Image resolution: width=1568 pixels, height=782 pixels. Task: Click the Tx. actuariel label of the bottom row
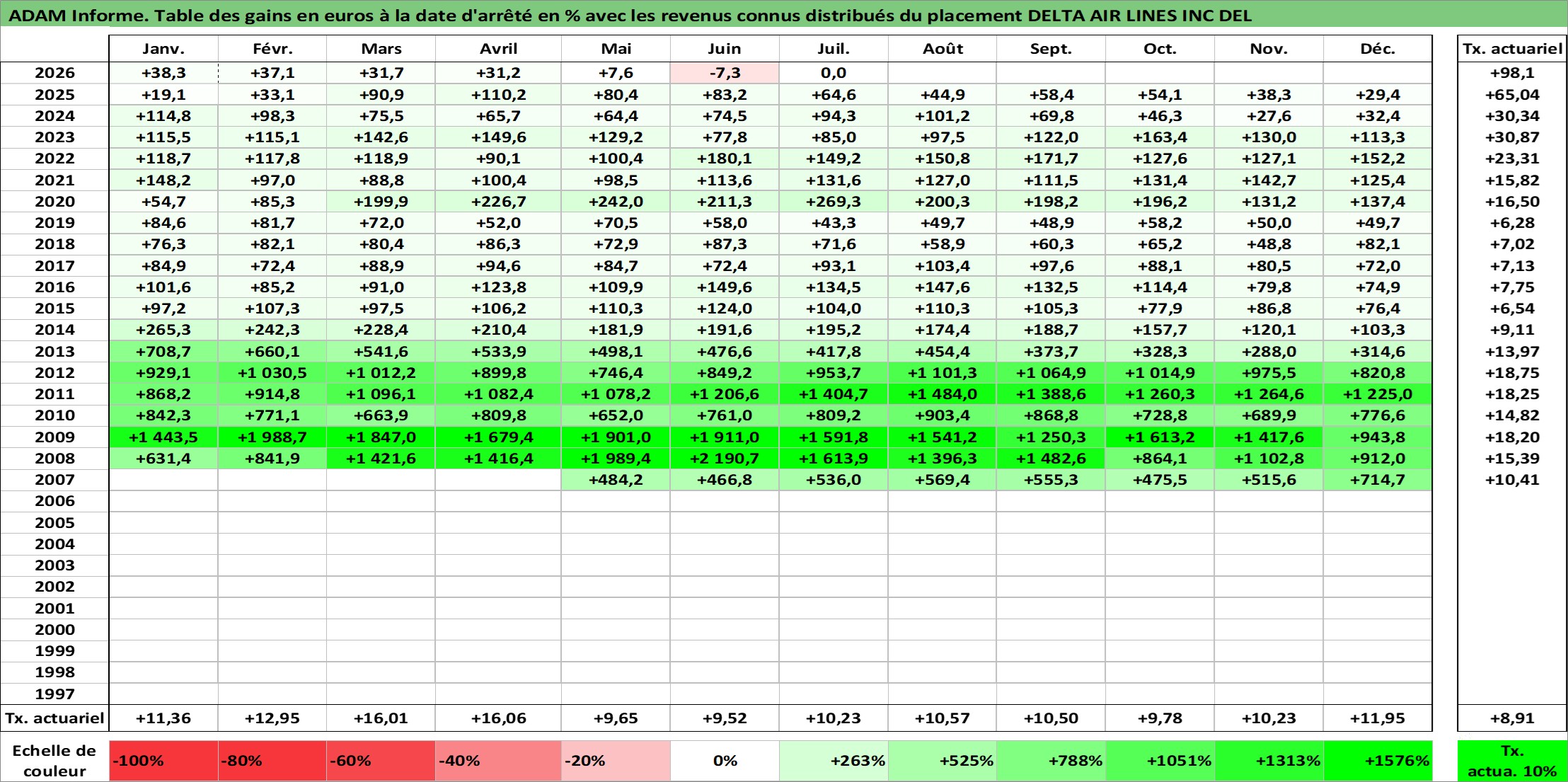click(x=54, y=718)
